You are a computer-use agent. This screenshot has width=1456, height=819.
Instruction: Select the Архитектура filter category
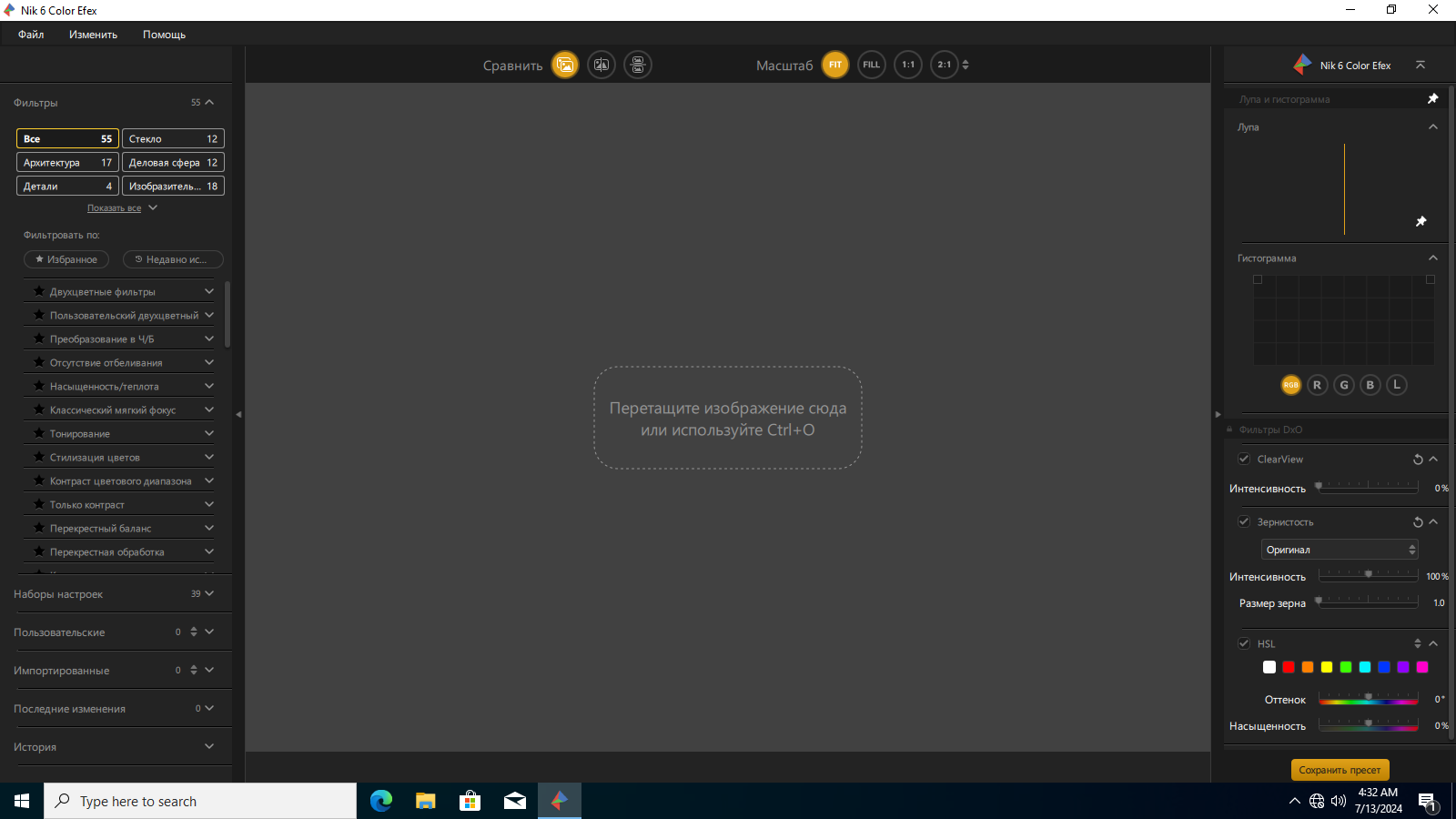67,162
